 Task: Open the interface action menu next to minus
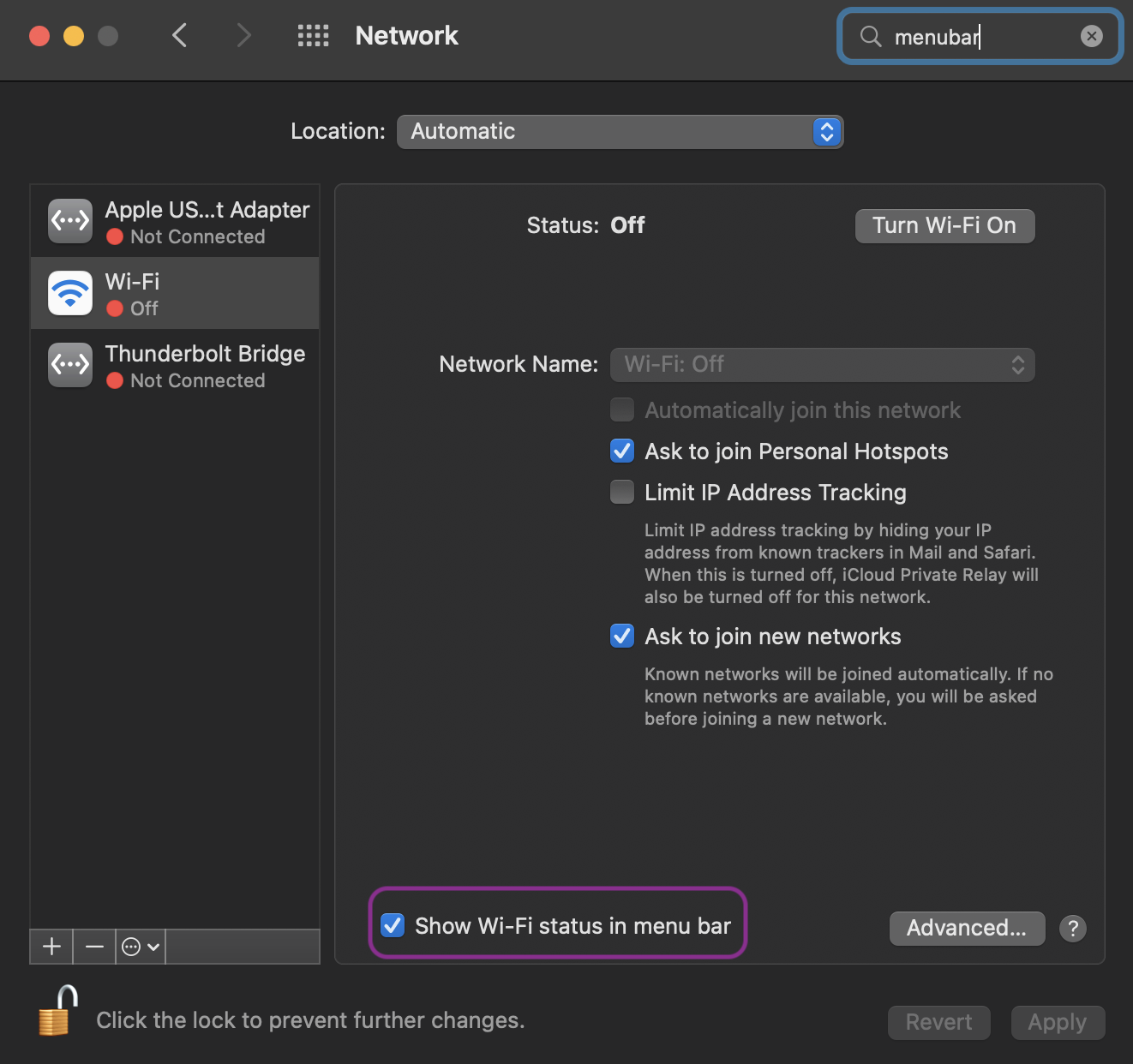coord(139,947)
